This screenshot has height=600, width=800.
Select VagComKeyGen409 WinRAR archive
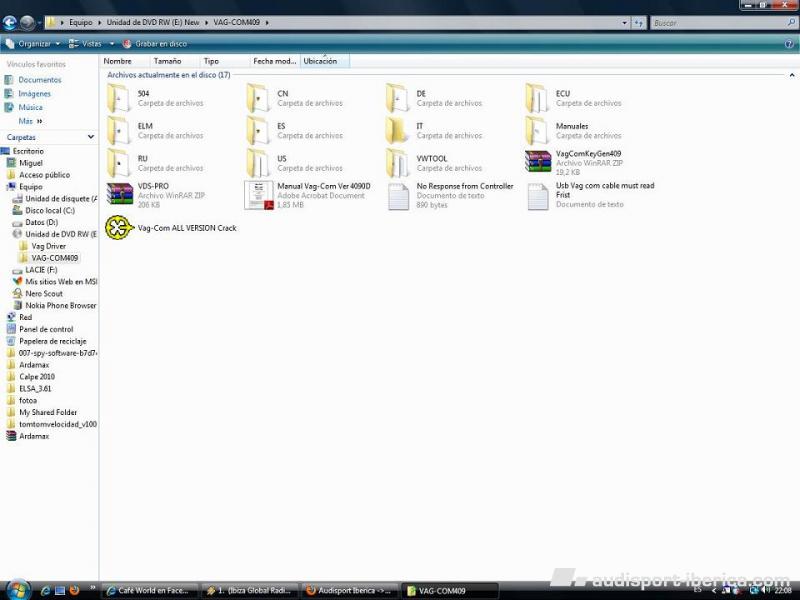tap(574, 163)
